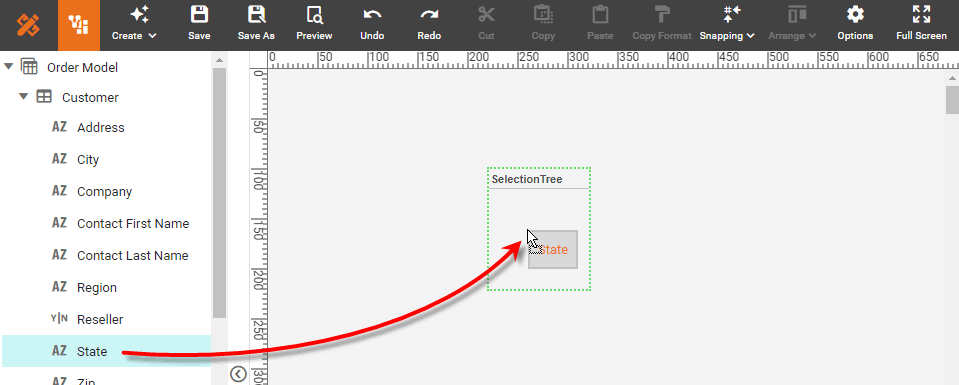Image resolution: width=959 pixels, height=385 pixels.
Task: Collapse the Order Model tree node
Action: click(x=9, y=66)
